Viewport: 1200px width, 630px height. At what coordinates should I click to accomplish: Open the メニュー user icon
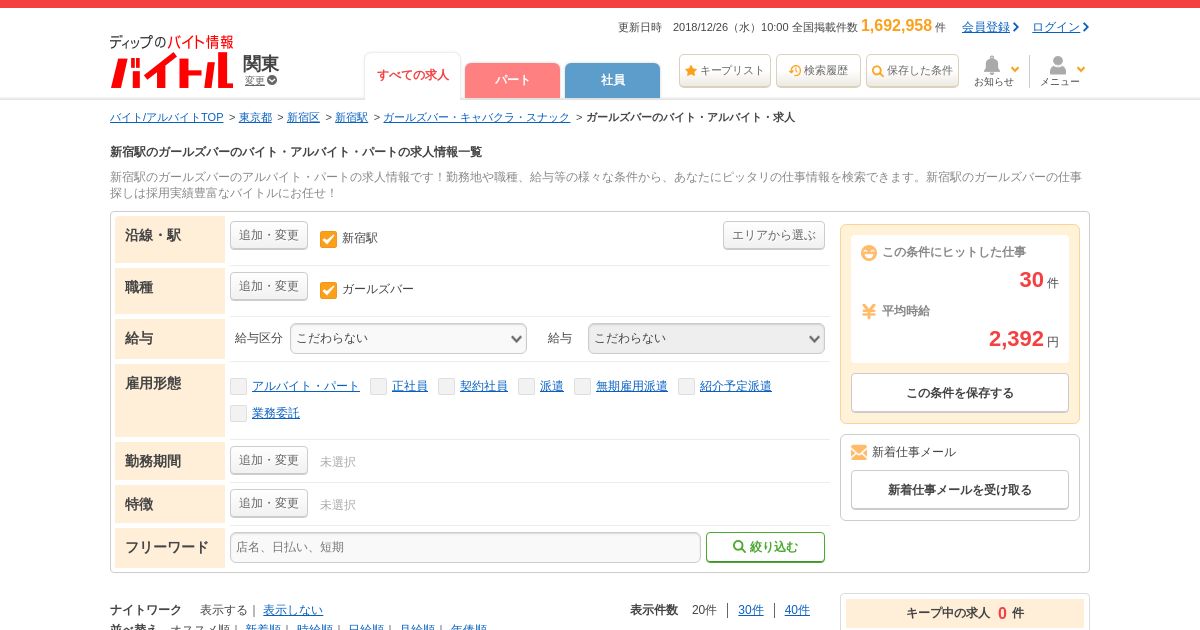[1058, 66]
